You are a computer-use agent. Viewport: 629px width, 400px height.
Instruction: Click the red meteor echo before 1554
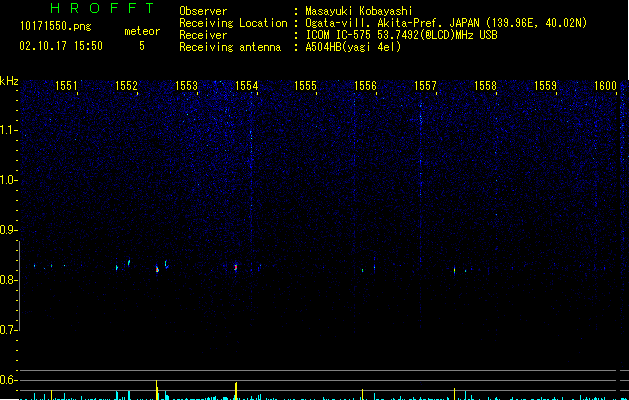[236, 267]
